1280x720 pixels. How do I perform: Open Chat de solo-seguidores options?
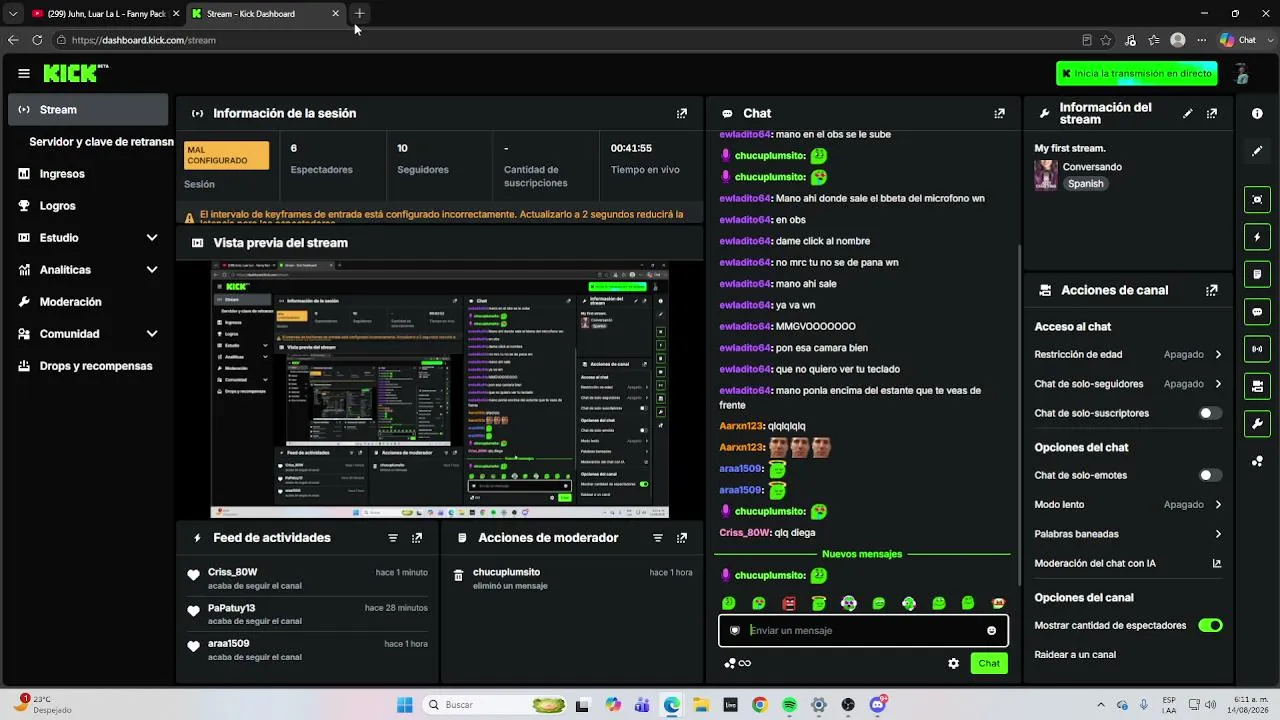point(1128,384)
